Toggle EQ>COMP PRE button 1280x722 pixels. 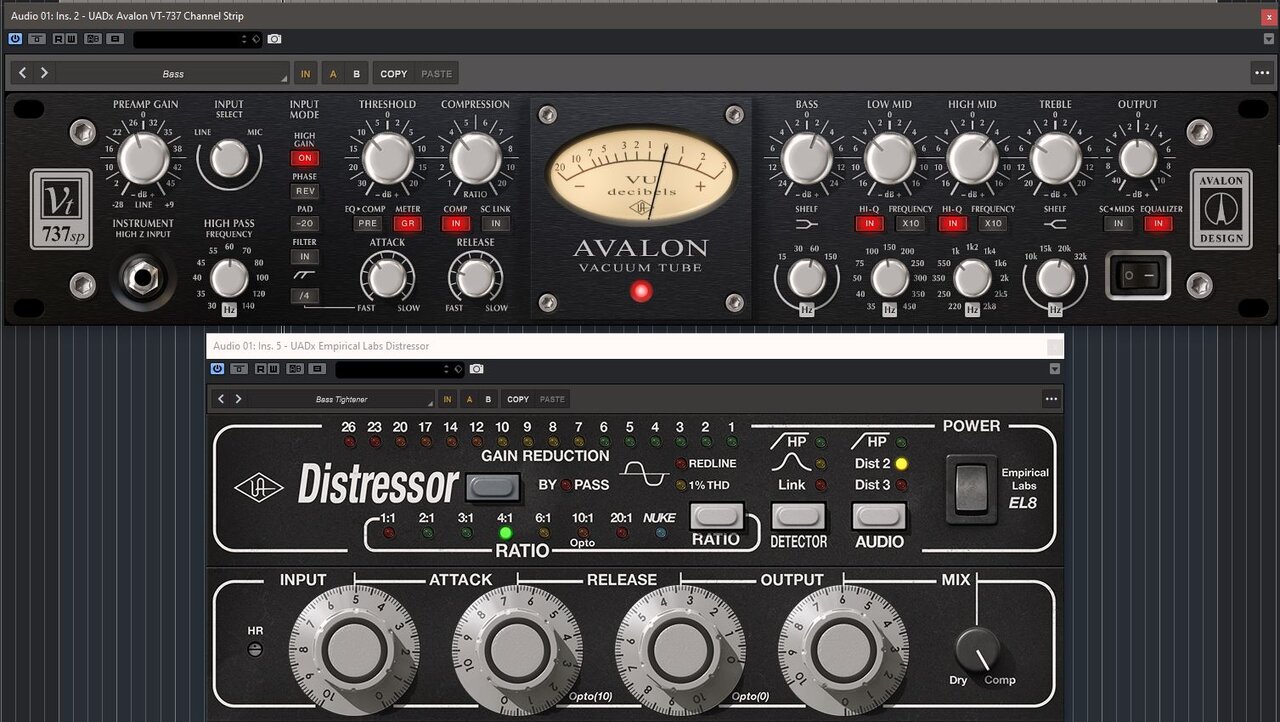pos(367,224)
